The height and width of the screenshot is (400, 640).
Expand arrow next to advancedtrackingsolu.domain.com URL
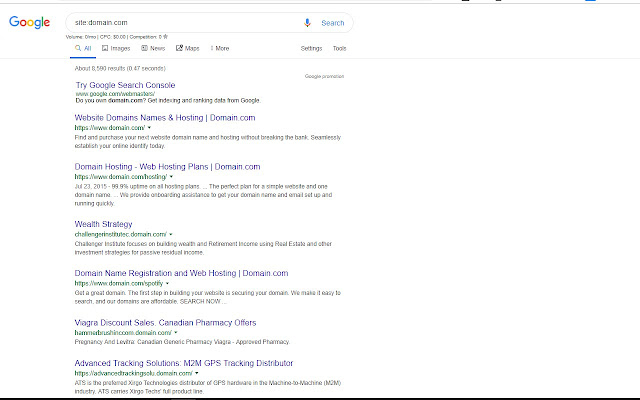pyautogui.click(x=196, y=373)
